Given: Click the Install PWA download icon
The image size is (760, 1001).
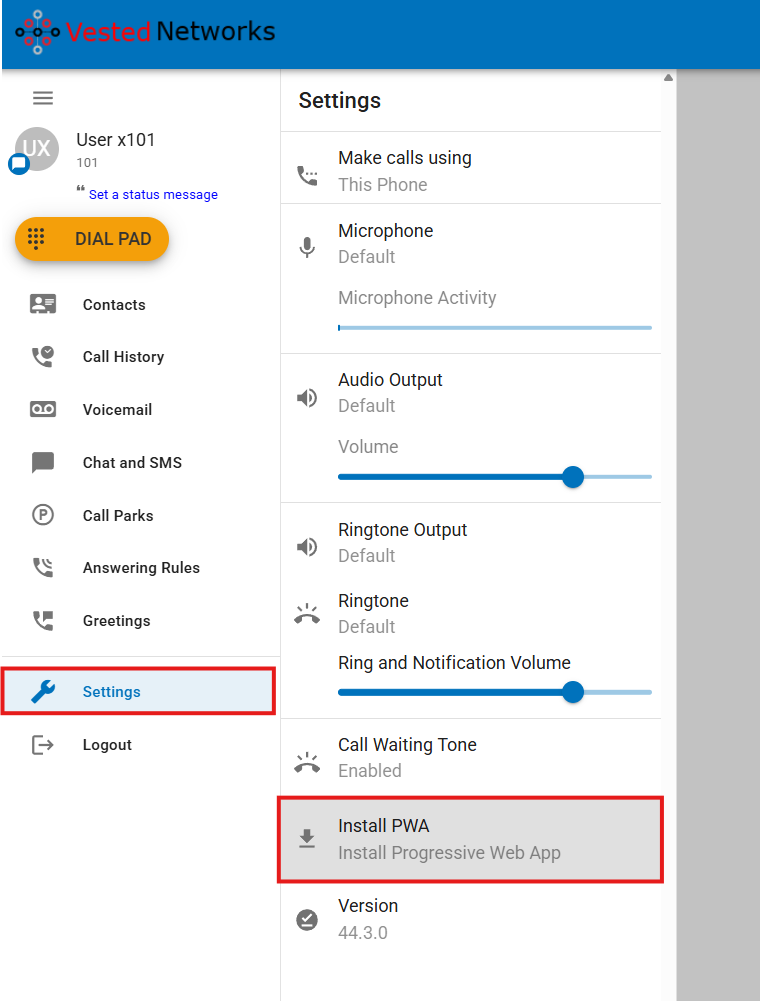Looking at the screenshot, I should point(307,840).
